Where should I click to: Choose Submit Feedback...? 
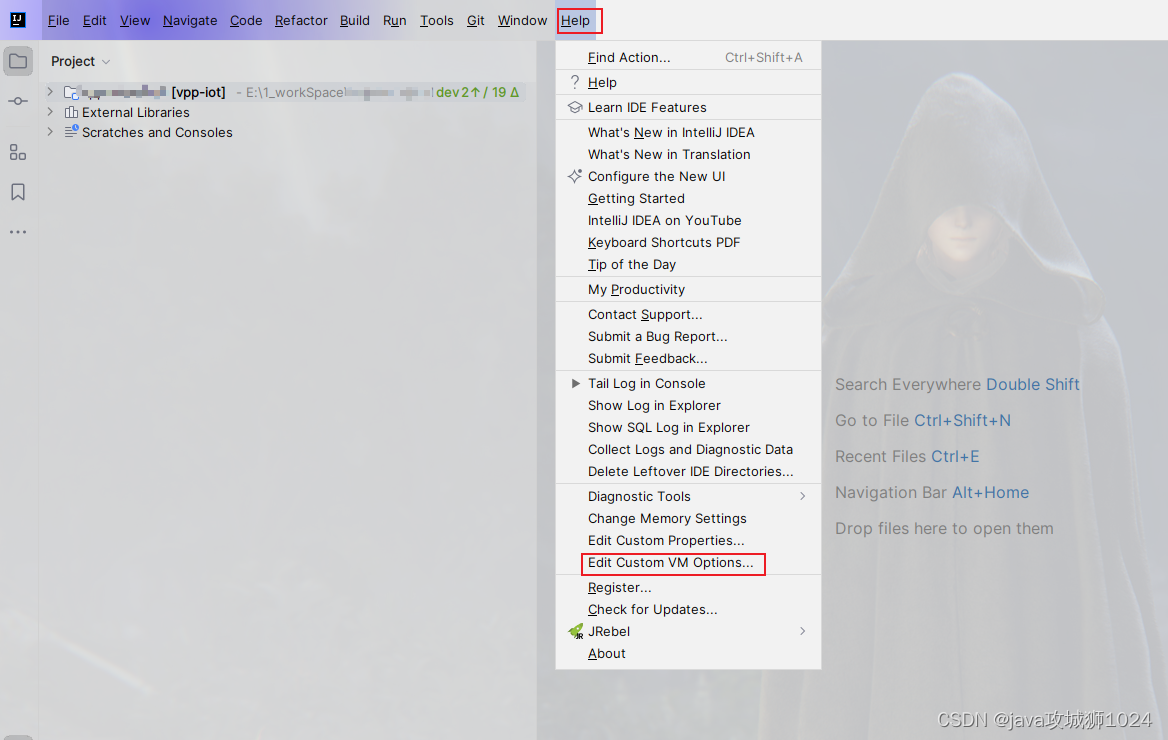coord(688,358)
